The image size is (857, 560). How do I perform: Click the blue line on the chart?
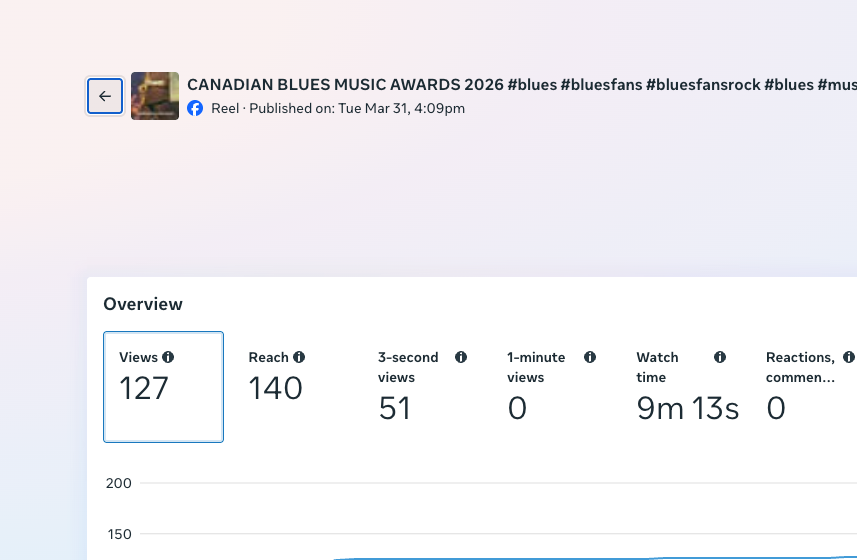(600, 558)
